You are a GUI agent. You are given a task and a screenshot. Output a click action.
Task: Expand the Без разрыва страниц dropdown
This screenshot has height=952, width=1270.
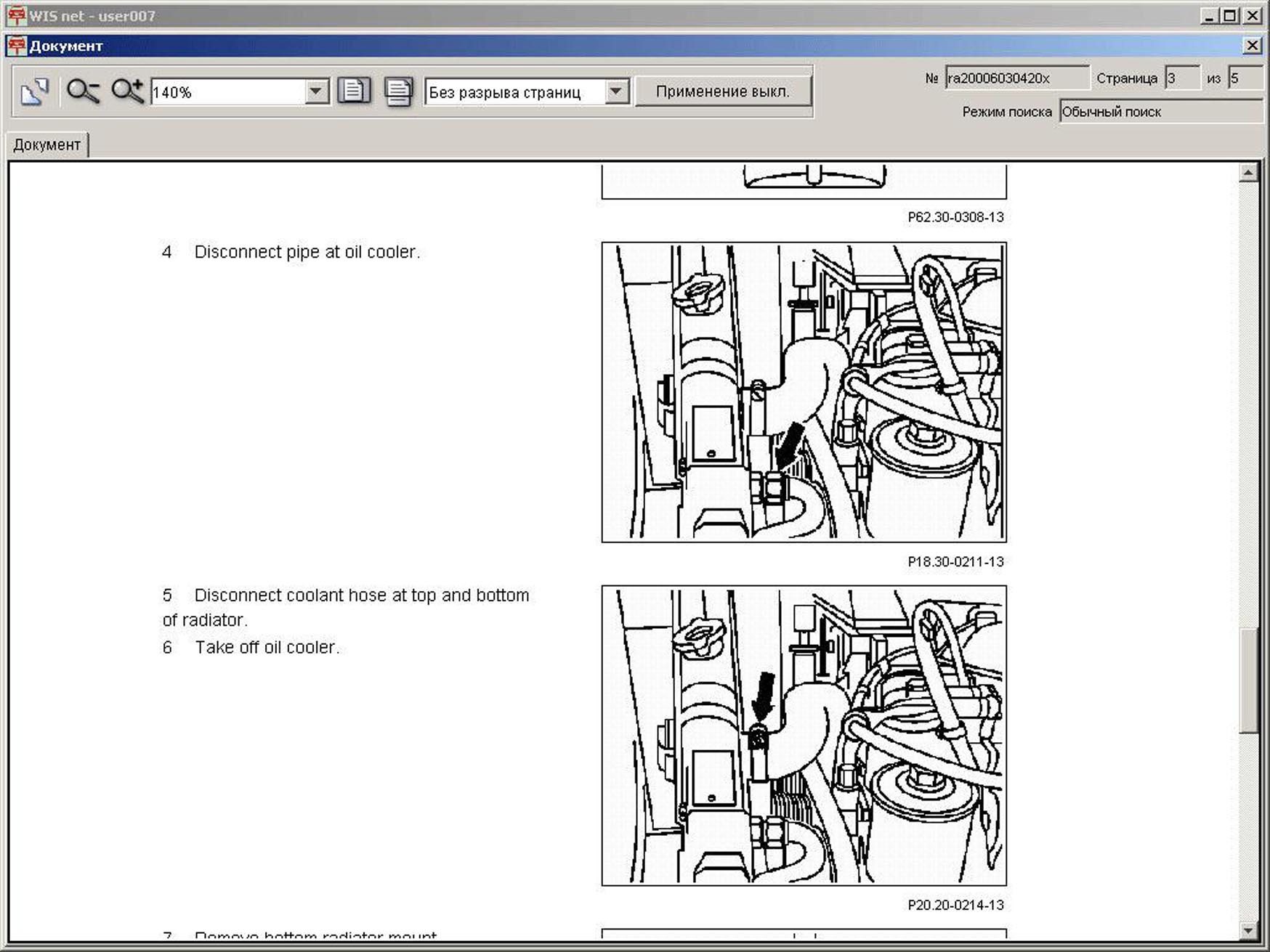615,92
